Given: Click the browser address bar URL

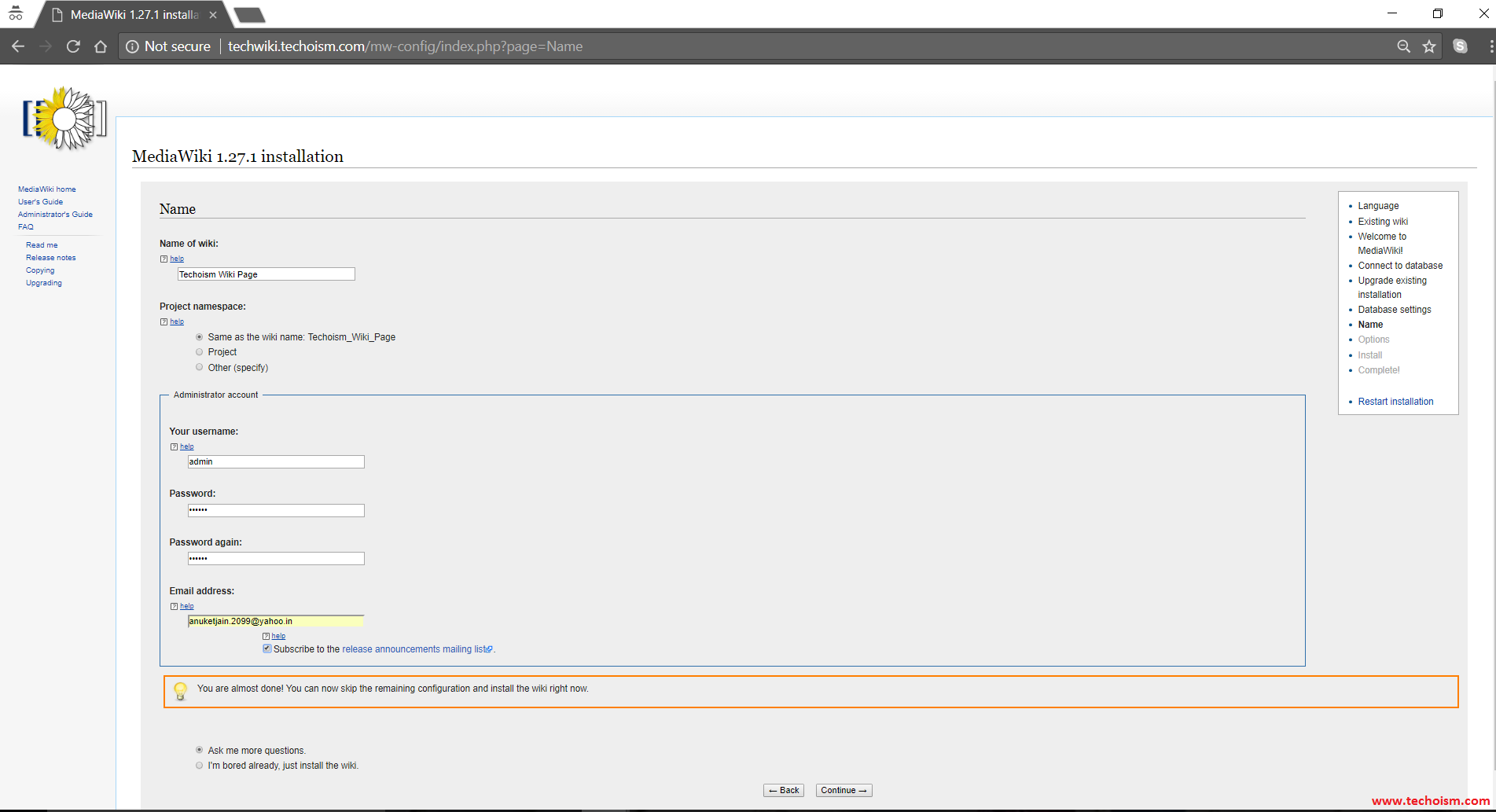Looking at the screenshot, I should pyautogui.click(x=405, y=46).
